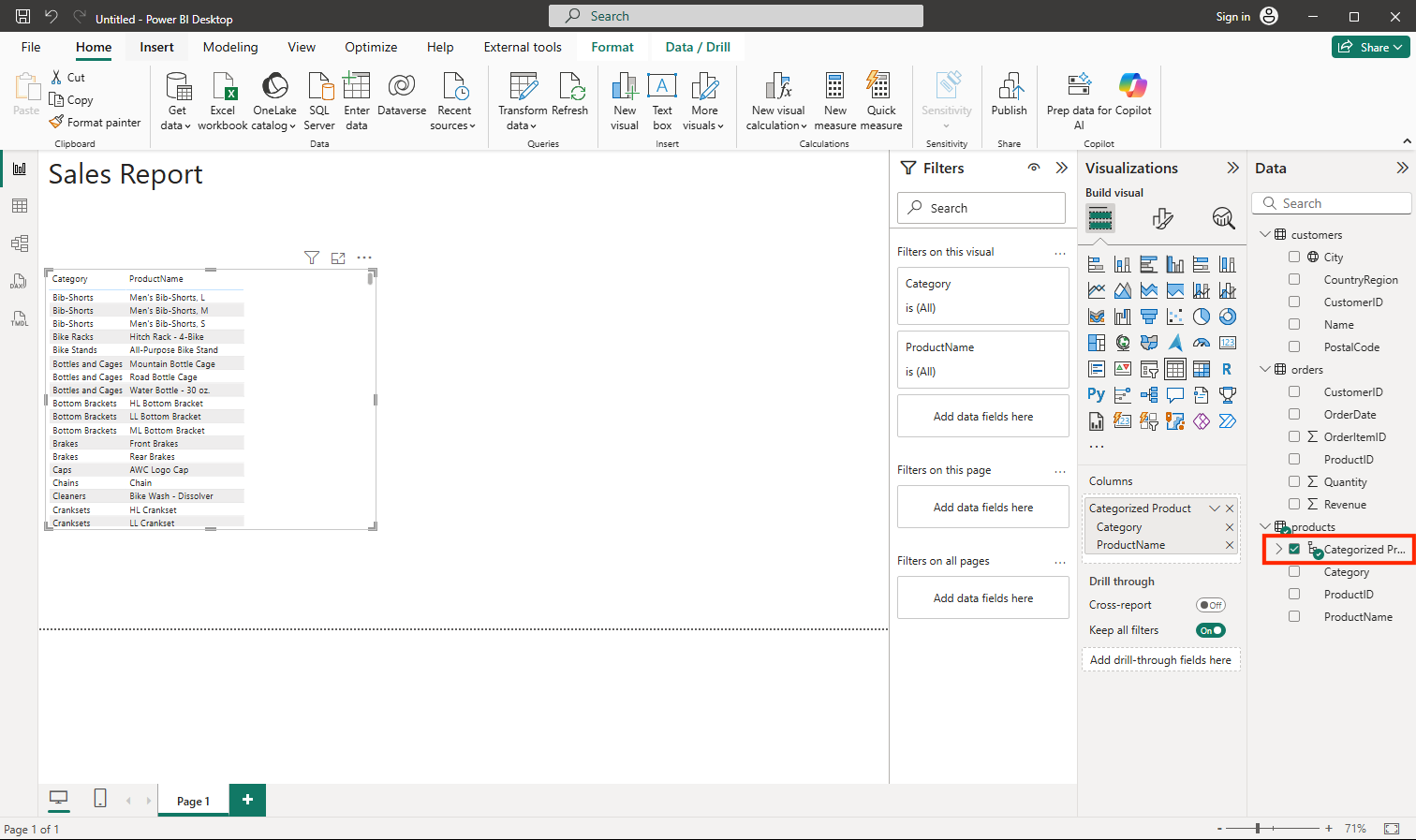Viewport: 1416px width, 840px height.
Task: Check the CountryRegion field checkbox
Action: pyautogui.click(x=1294, y=279)
